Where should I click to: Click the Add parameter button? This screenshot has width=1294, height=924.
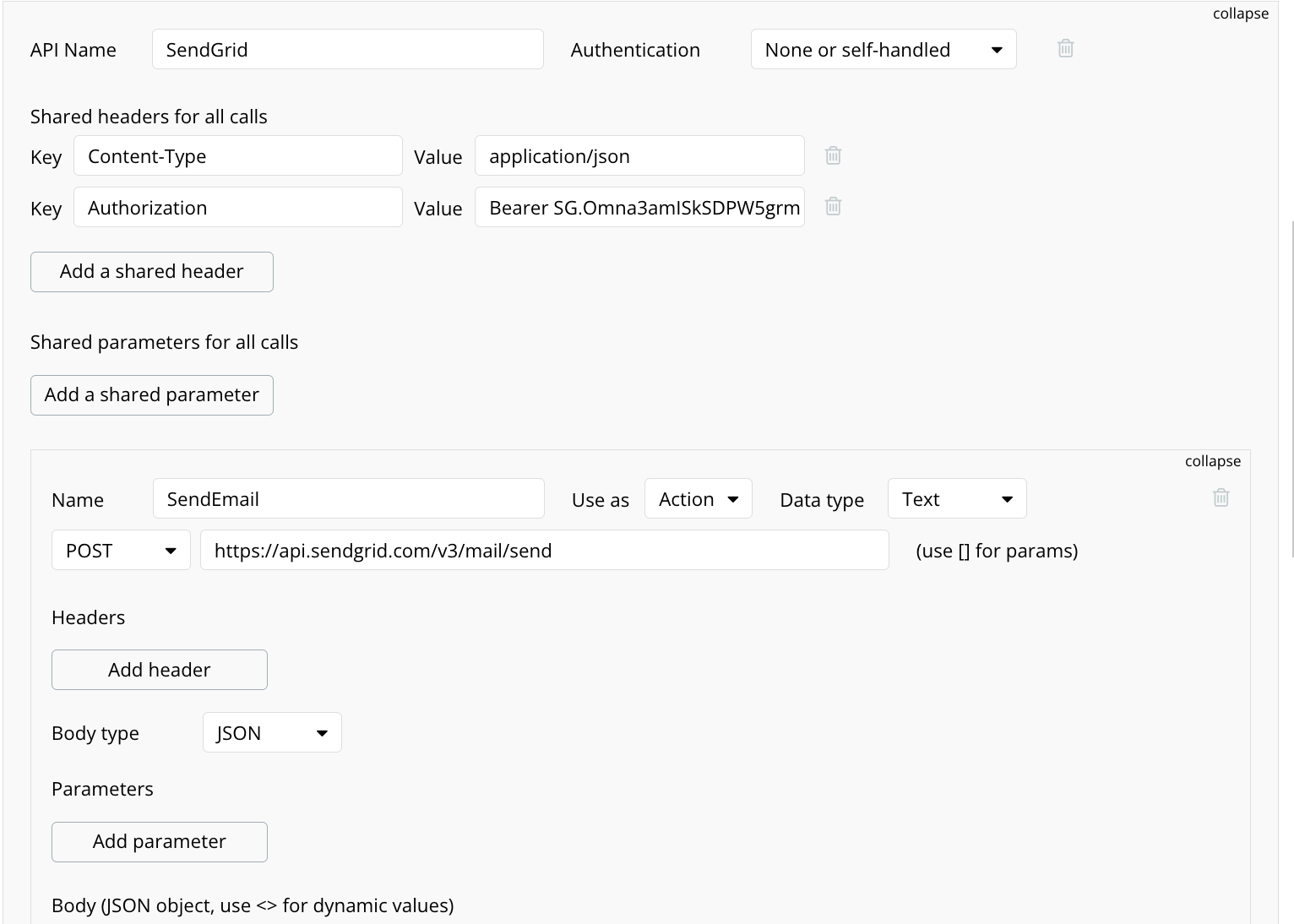coord(160,842)
